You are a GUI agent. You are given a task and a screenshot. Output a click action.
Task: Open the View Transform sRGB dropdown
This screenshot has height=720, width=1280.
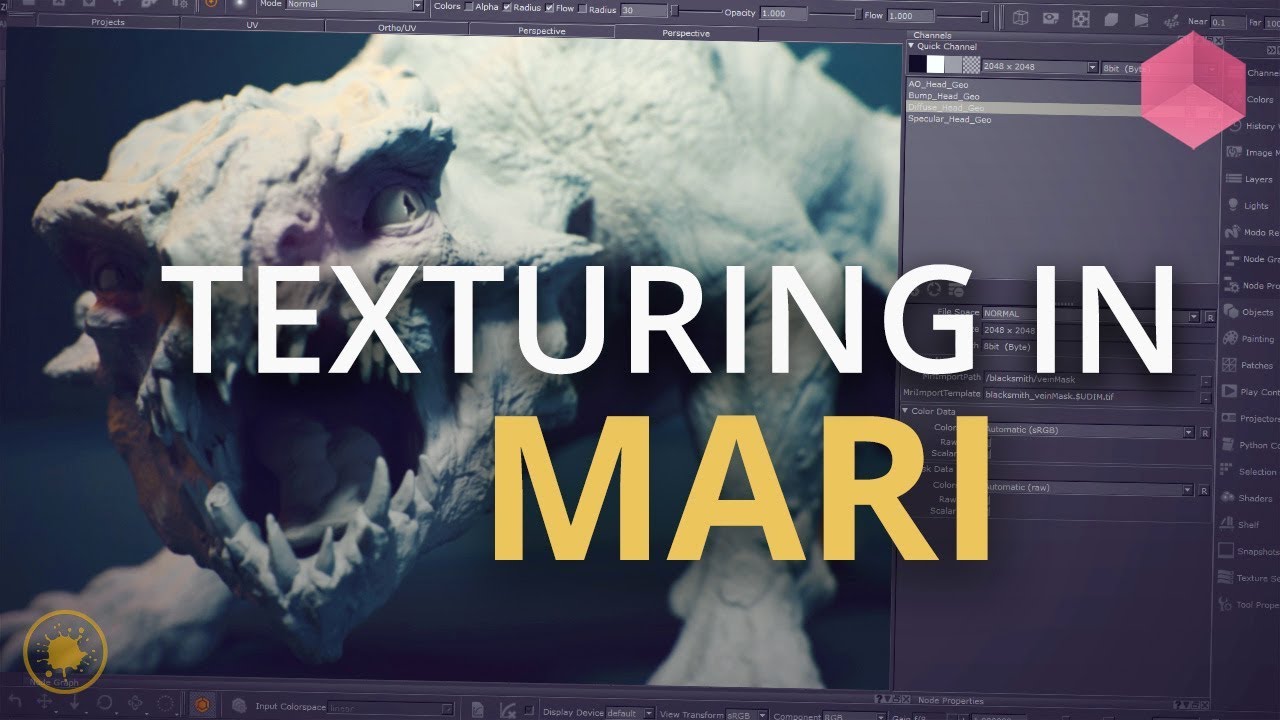746,715
